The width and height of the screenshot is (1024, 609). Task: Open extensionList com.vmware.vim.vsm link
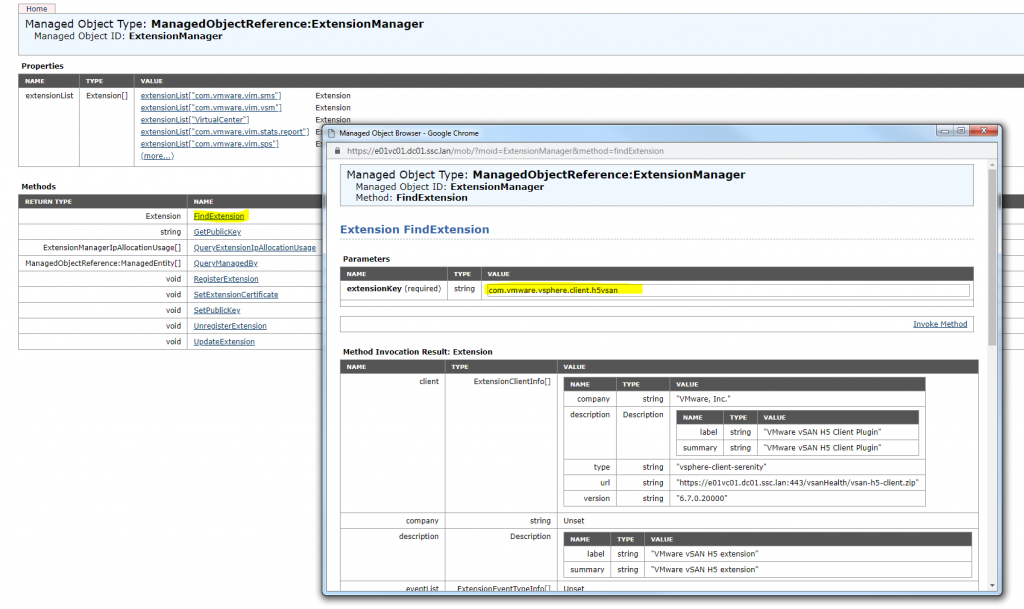click(x=211, y=108)
